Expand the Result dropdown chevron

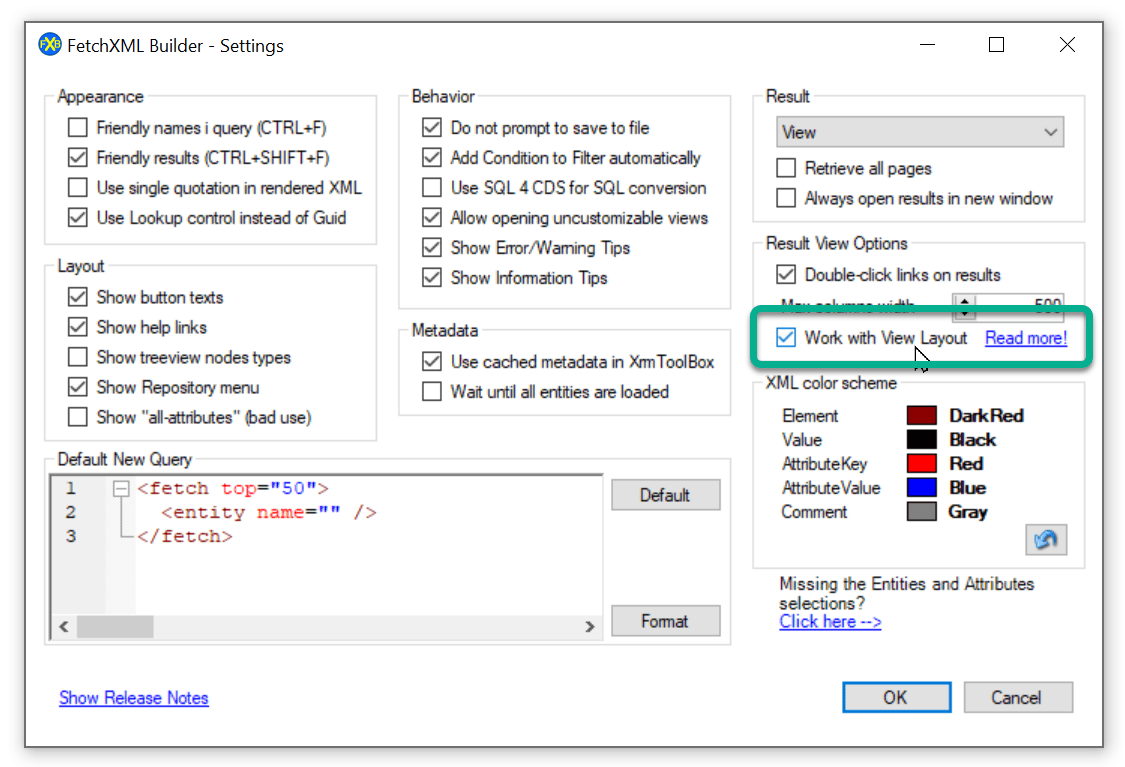(x=1050, y=131)
